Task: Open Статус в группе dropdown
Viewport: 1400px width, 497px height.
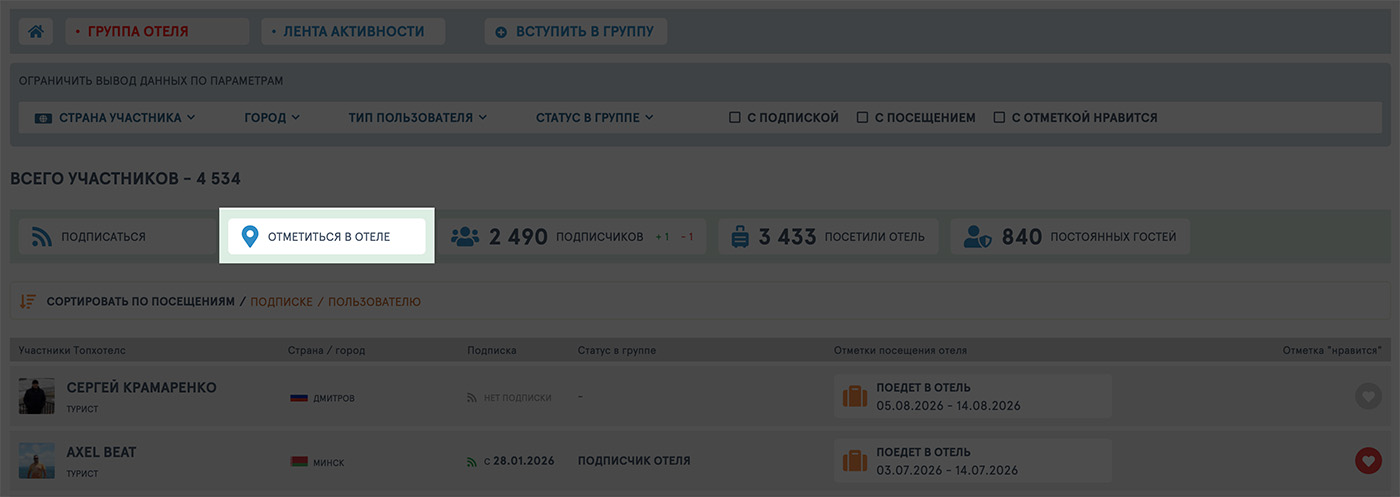Action: coord(594,118)
